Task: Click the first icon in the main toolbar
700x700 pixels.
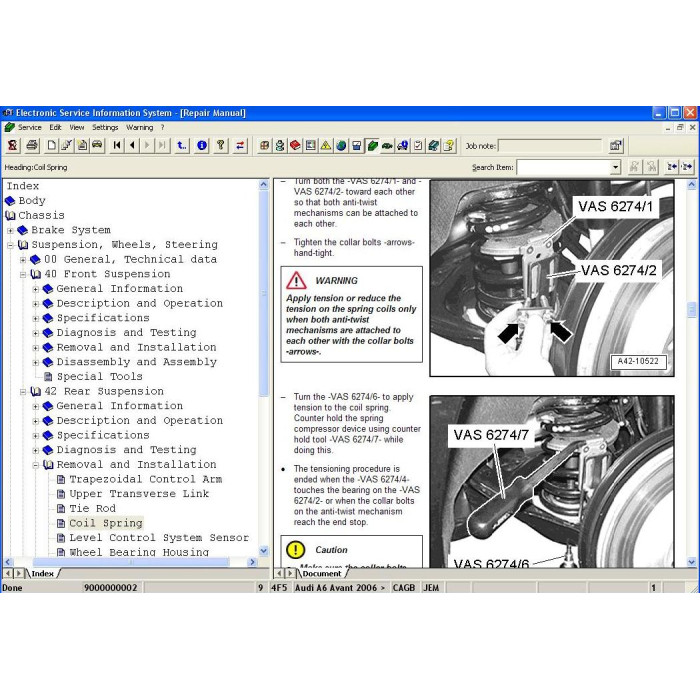Action: click(12, 146)
